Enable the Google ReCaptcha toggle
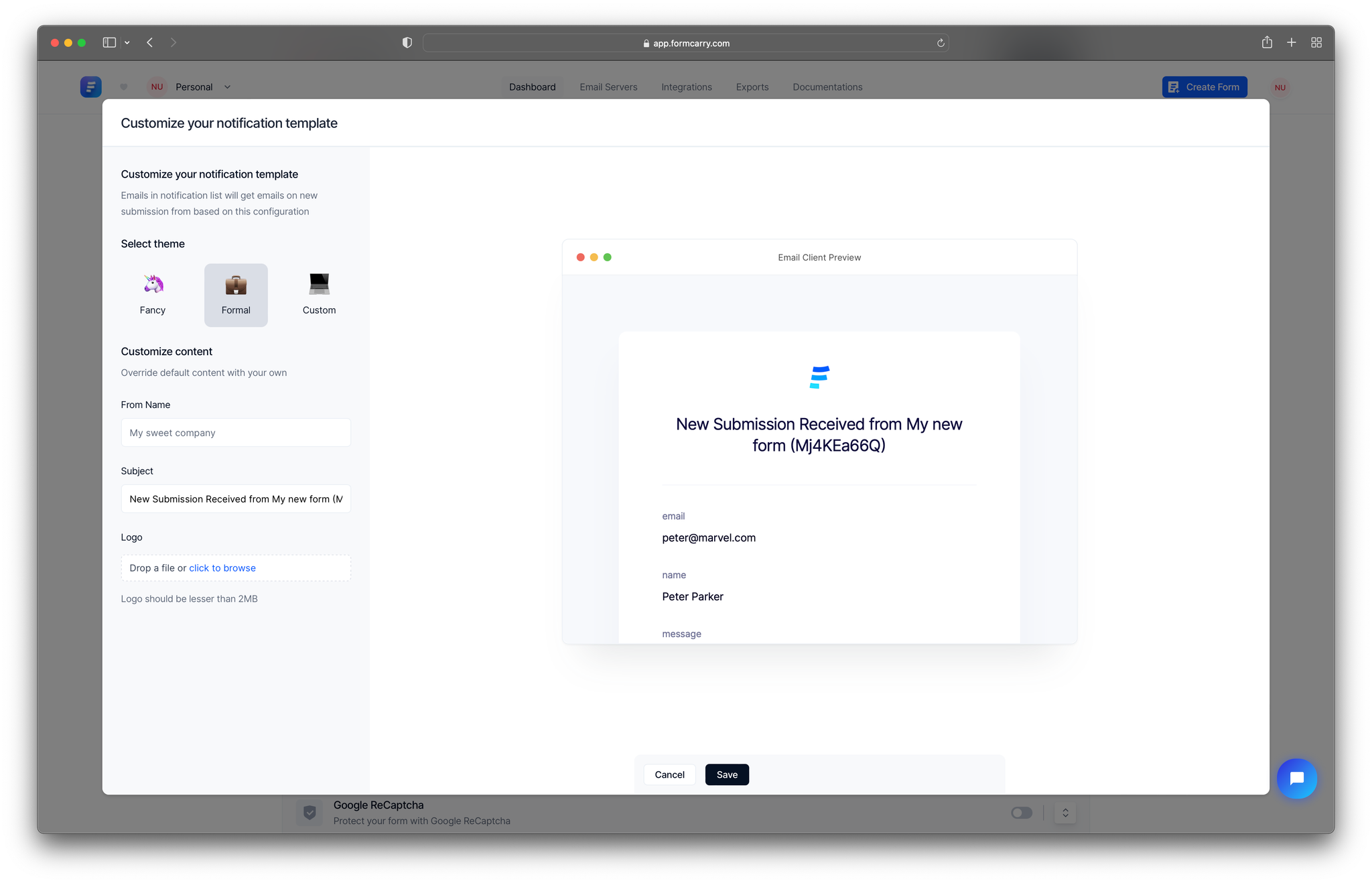1372x883 pixels. (1022, 813)
